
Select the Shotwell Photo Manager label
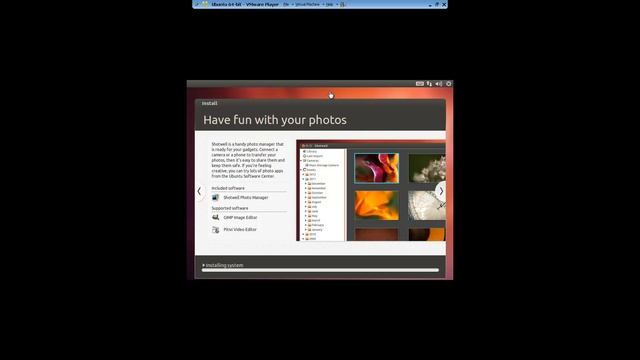pyautogui.click(x=246, y=198)
